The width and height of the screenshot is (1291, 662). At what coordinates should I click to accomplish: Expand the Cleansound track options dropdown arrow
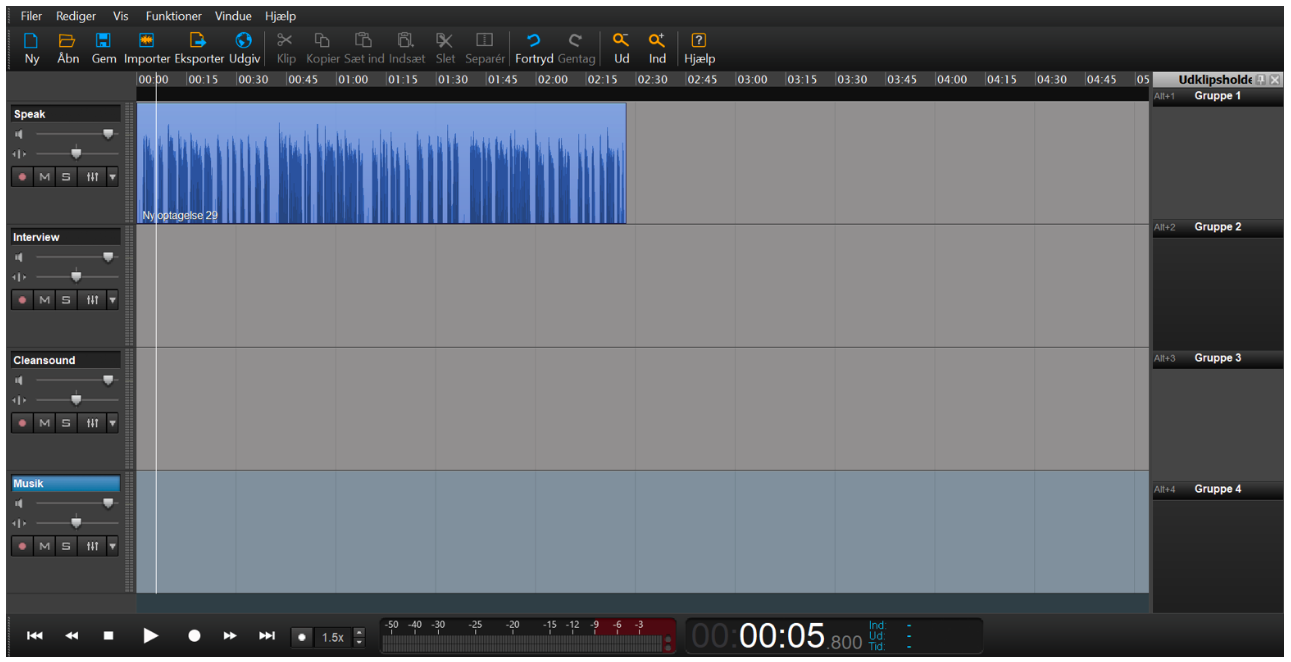point(112,423)
